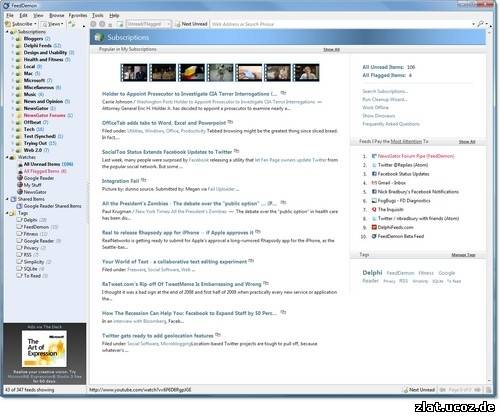This screenshot has height=417, width=500.
Task: Open the File menu
Action: pyautogui.click(x=10, y=15)
